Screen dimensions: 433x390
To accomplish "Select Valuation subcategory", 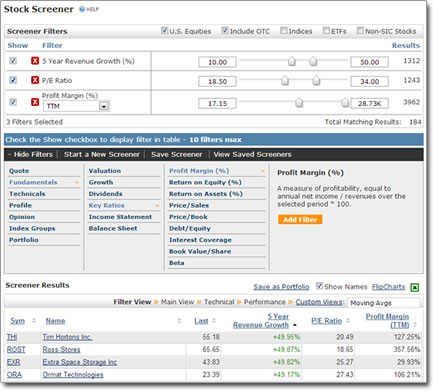I will pyautogui.click(x=105, y=171).
